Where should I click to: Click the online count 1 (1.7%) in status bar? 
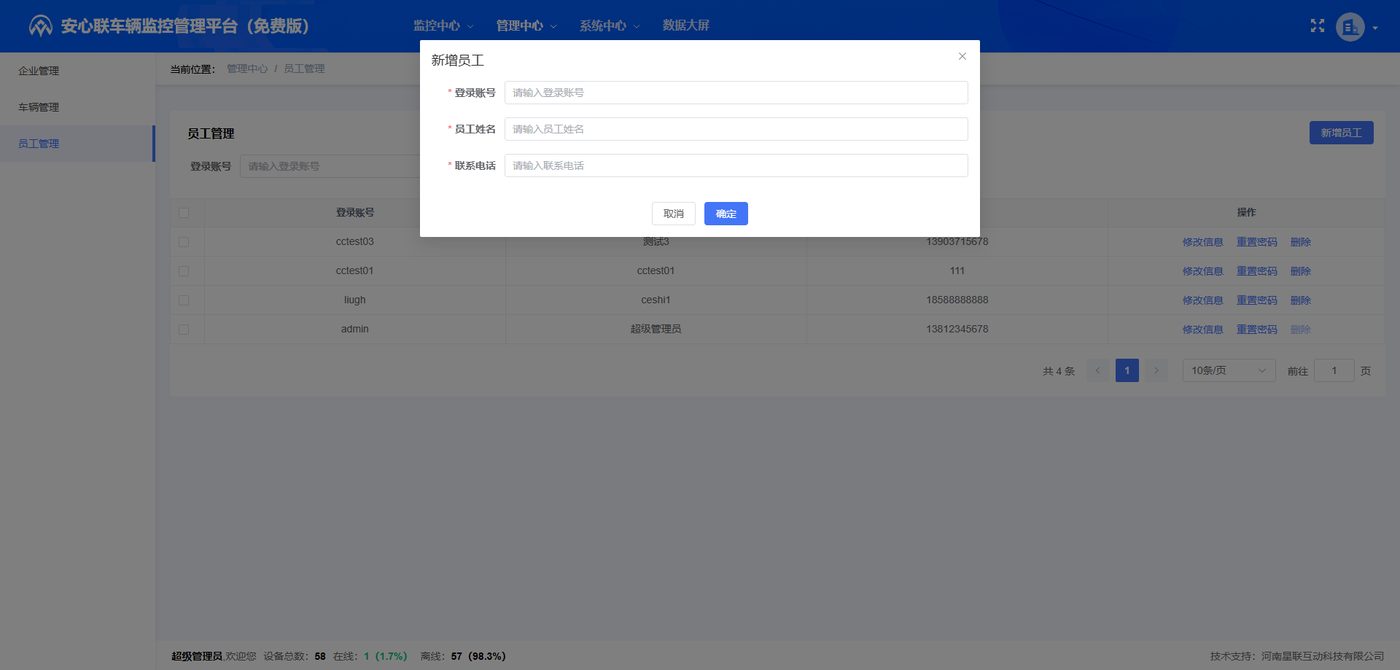pyautogui.click(x=385, y=656)
